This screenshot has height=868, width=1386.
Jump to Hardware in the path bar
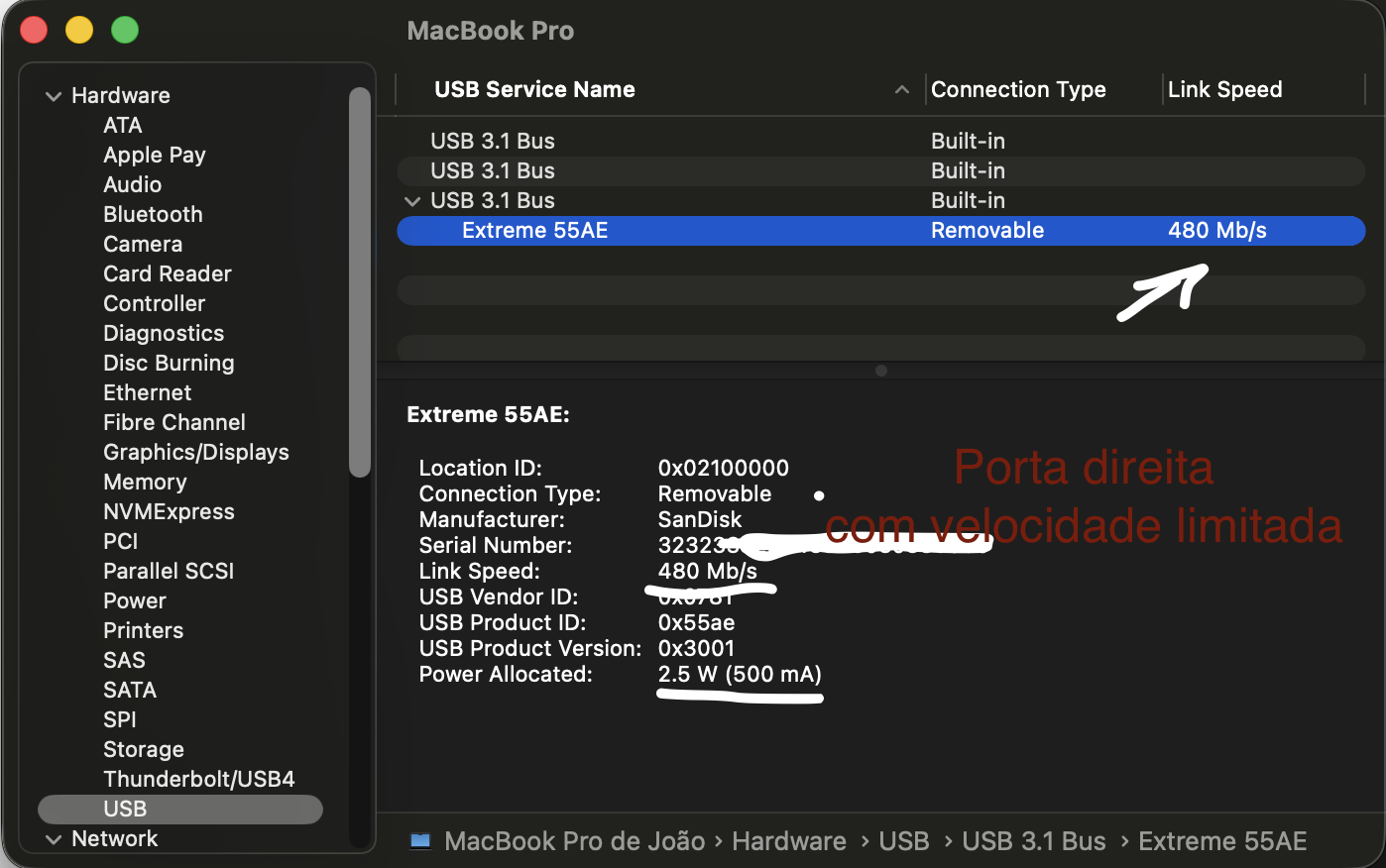[789, 841]
